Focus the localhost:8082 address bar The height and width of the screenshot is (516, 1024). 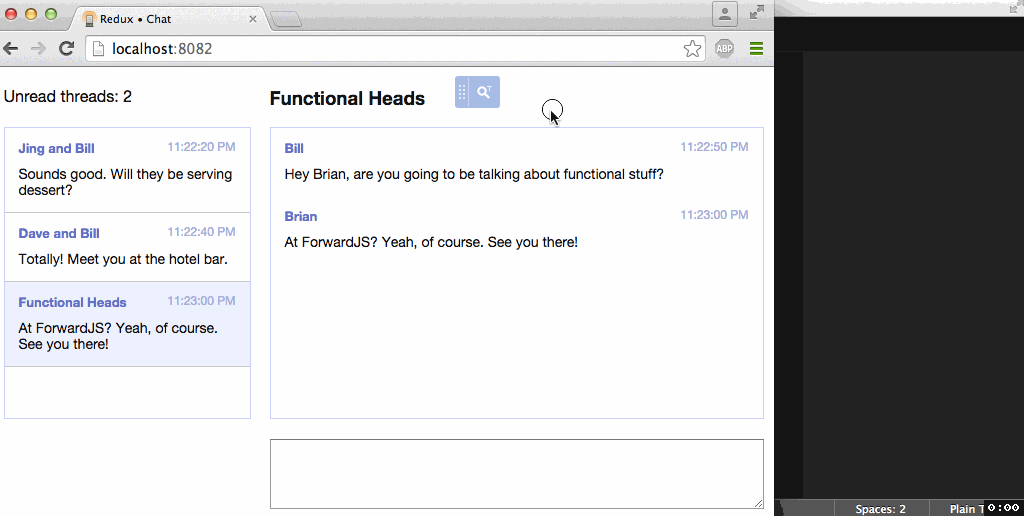coord(395,48)
